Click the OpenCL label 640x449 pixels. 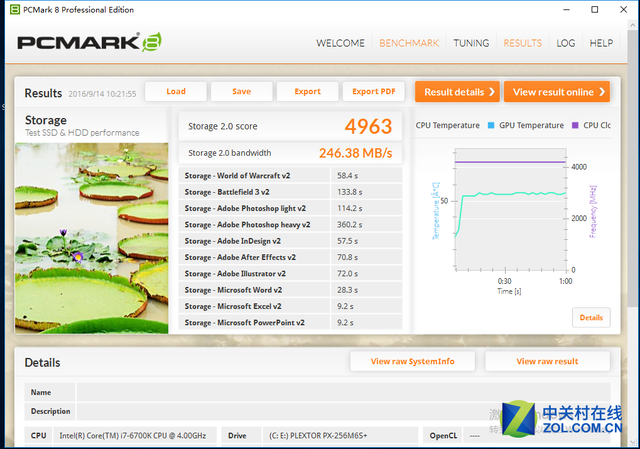(443, 436)
